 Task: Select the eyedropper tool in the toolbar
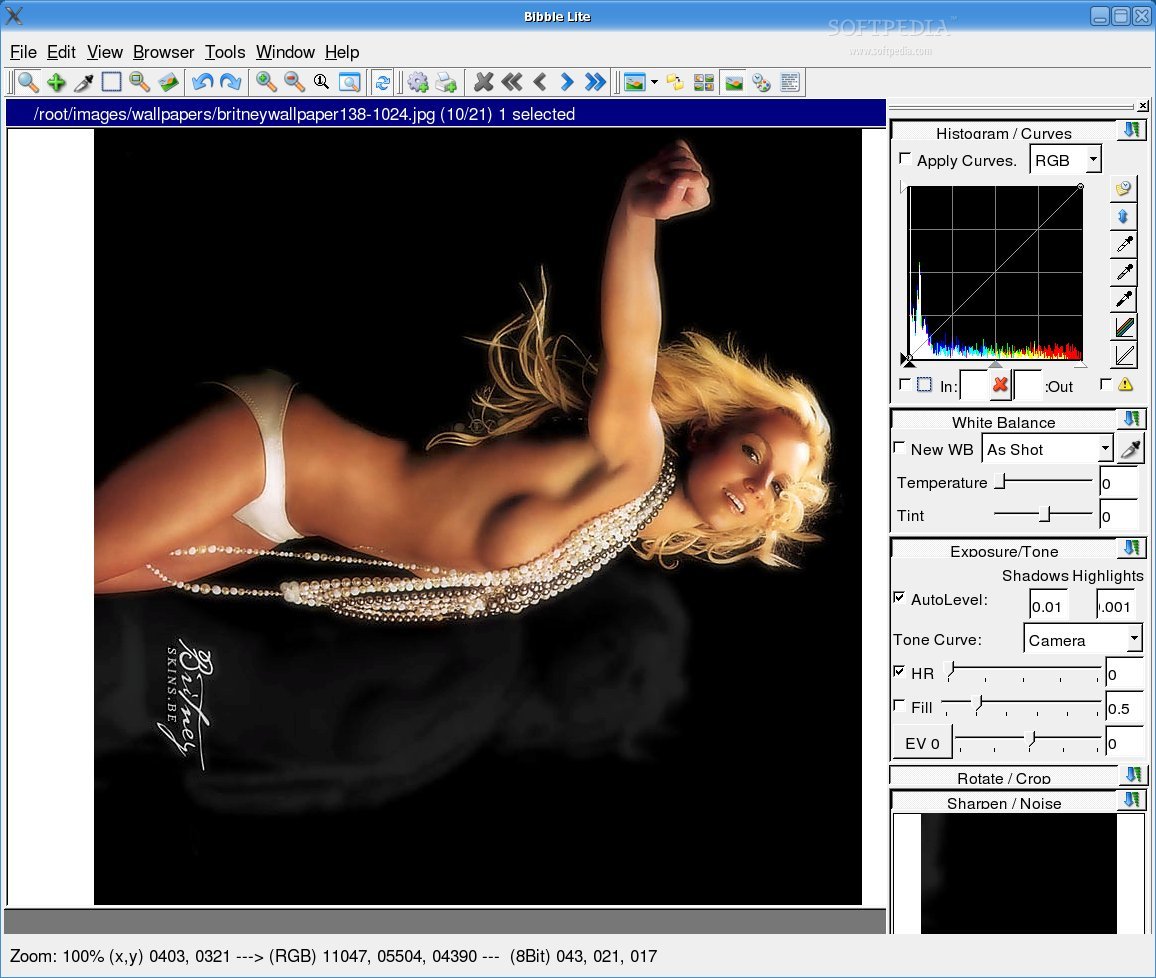pos(83,82)
